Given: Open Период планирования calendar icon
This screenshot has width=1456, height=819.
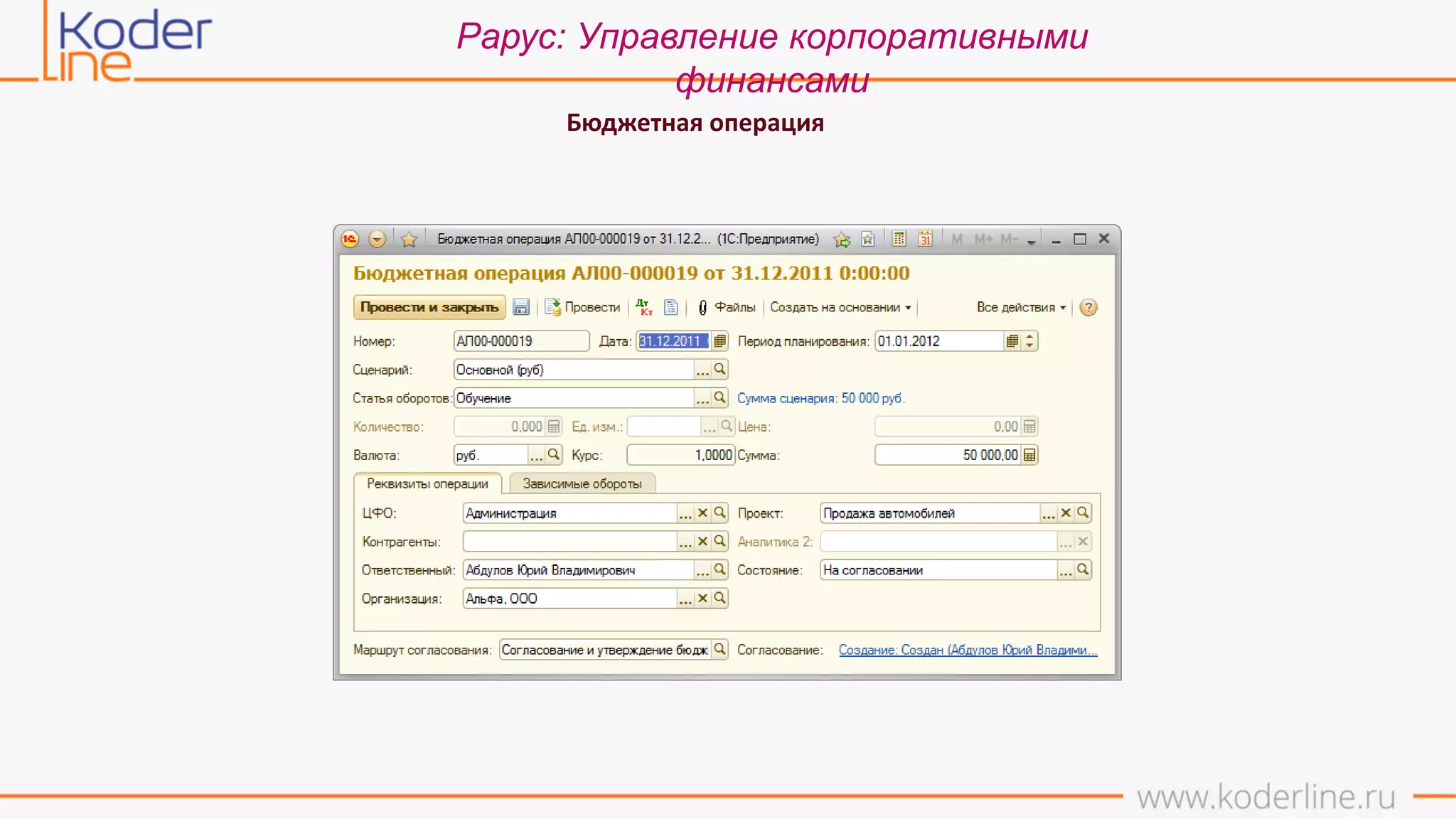Looking at the screenshot, I should pyautogui.click(x=1012, y=341).
